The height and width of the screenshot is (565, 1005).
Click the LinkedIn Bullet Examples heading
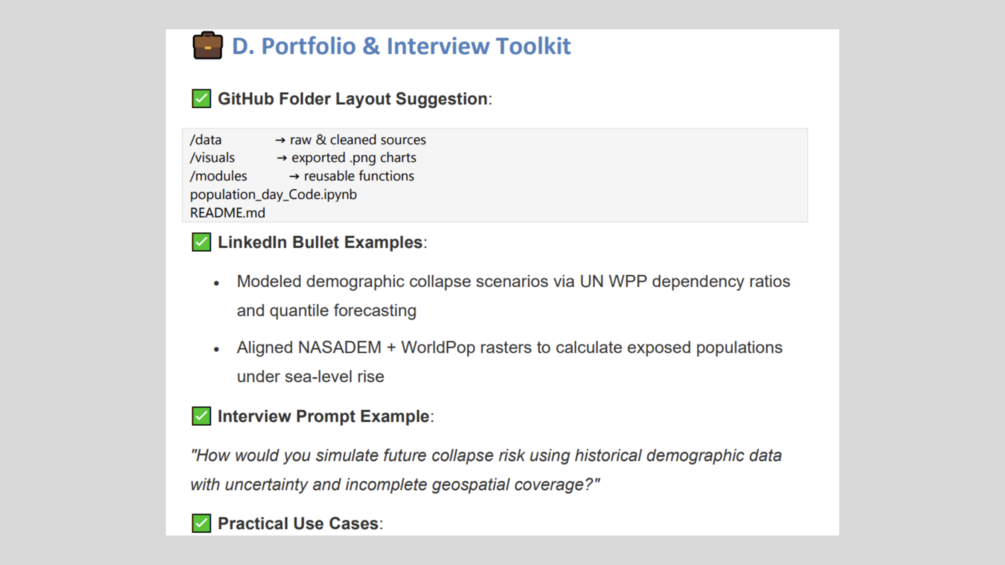(322, 242)
